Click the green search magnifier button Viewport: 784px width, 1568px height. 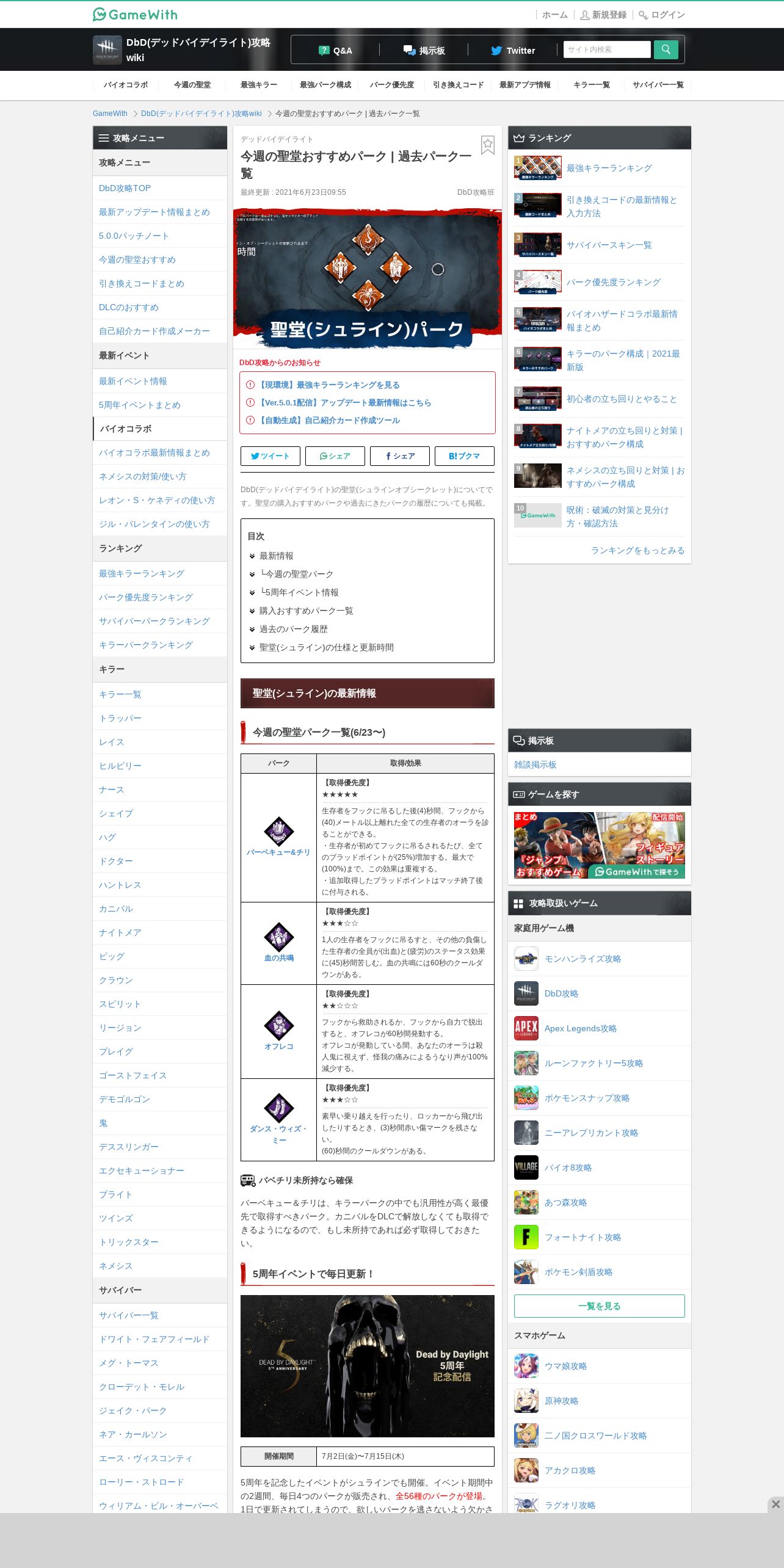click(666, 49)
